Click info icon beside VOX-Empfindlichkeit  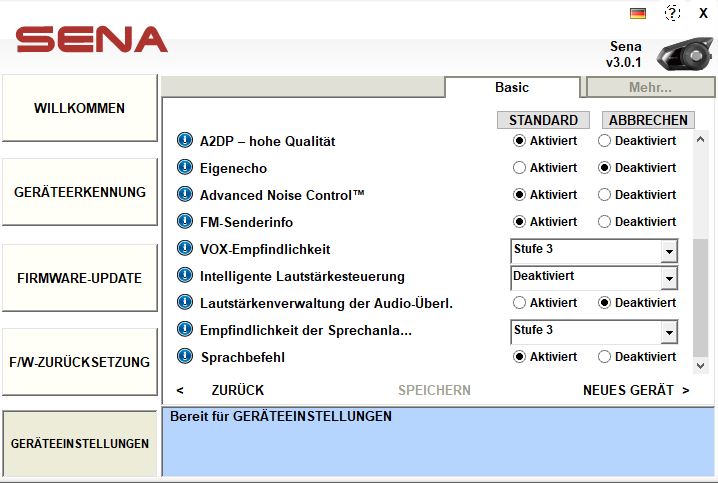[184, 249]
